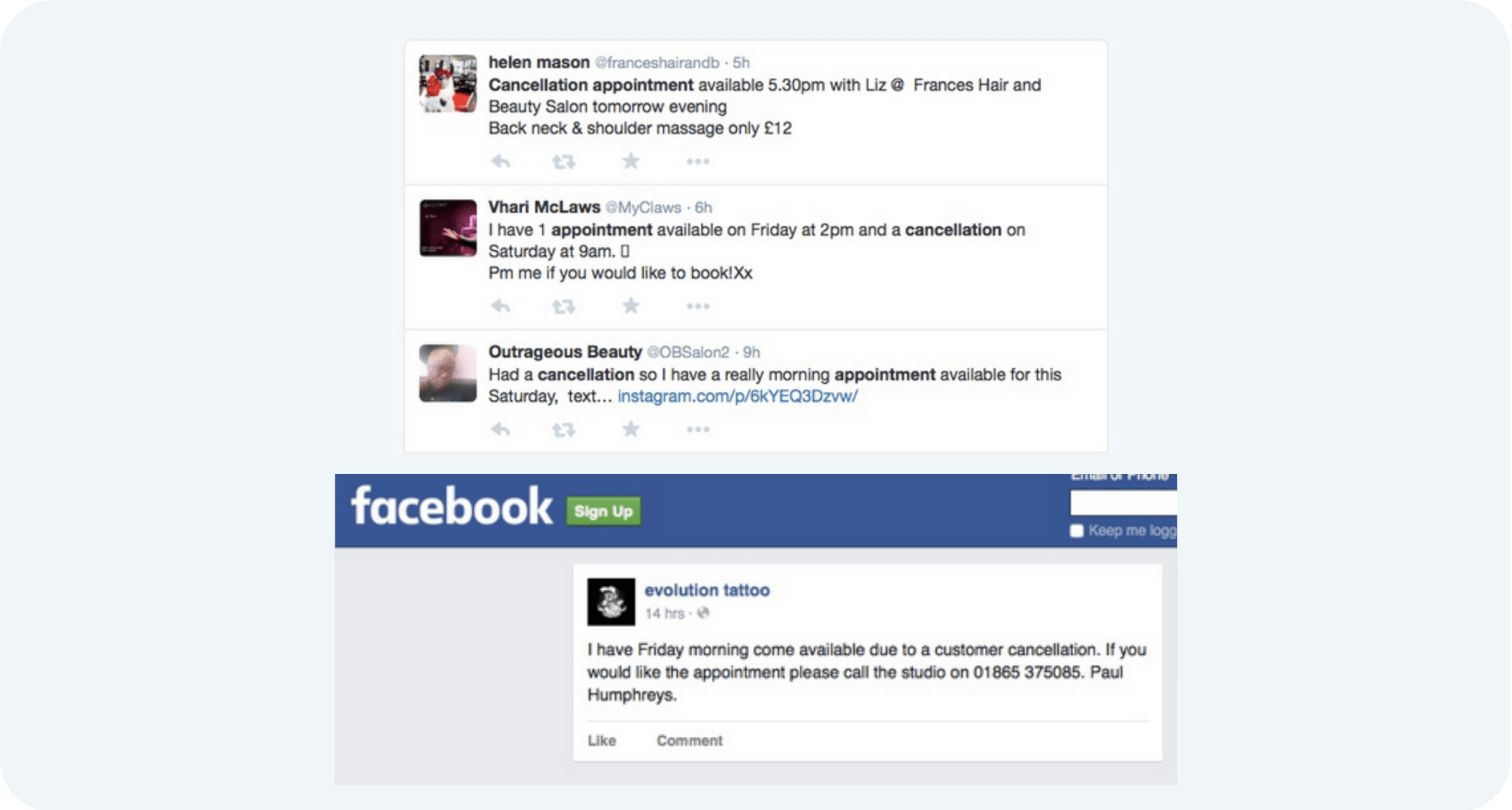Screen dimensions: 1512x810
Task: Reply to helen mason's tweet
Action: point(501,161)
